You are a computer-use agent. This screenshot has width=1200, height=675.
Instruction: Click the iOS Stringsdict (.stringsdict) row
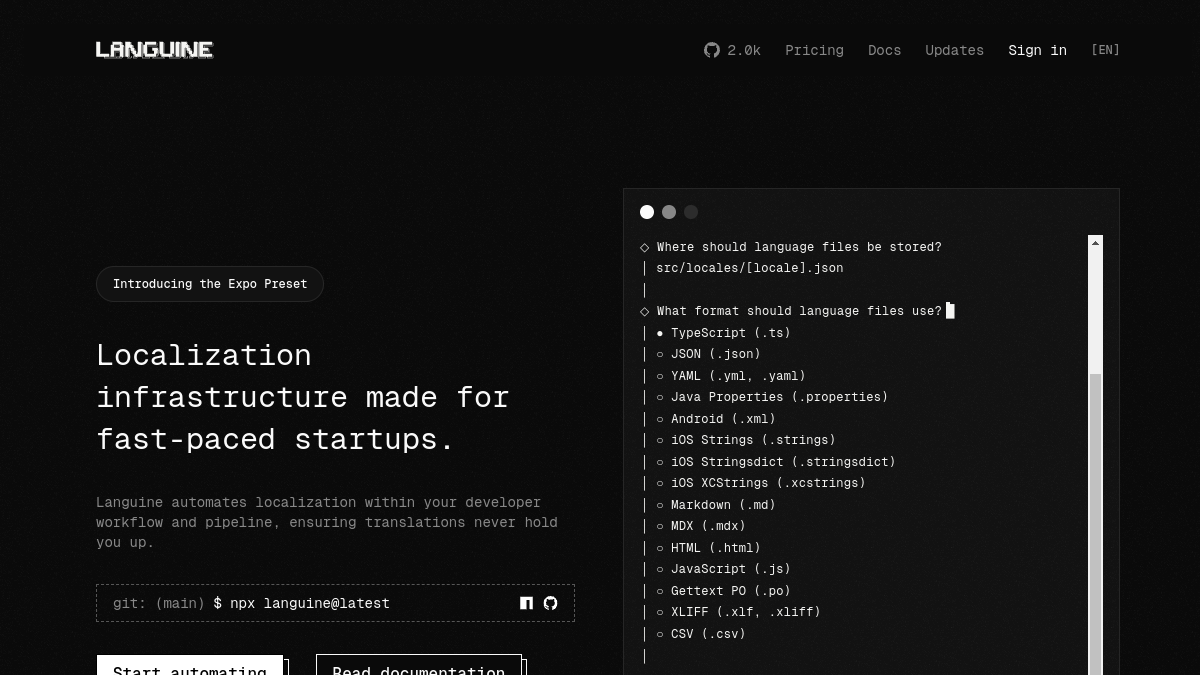[776, 462]
